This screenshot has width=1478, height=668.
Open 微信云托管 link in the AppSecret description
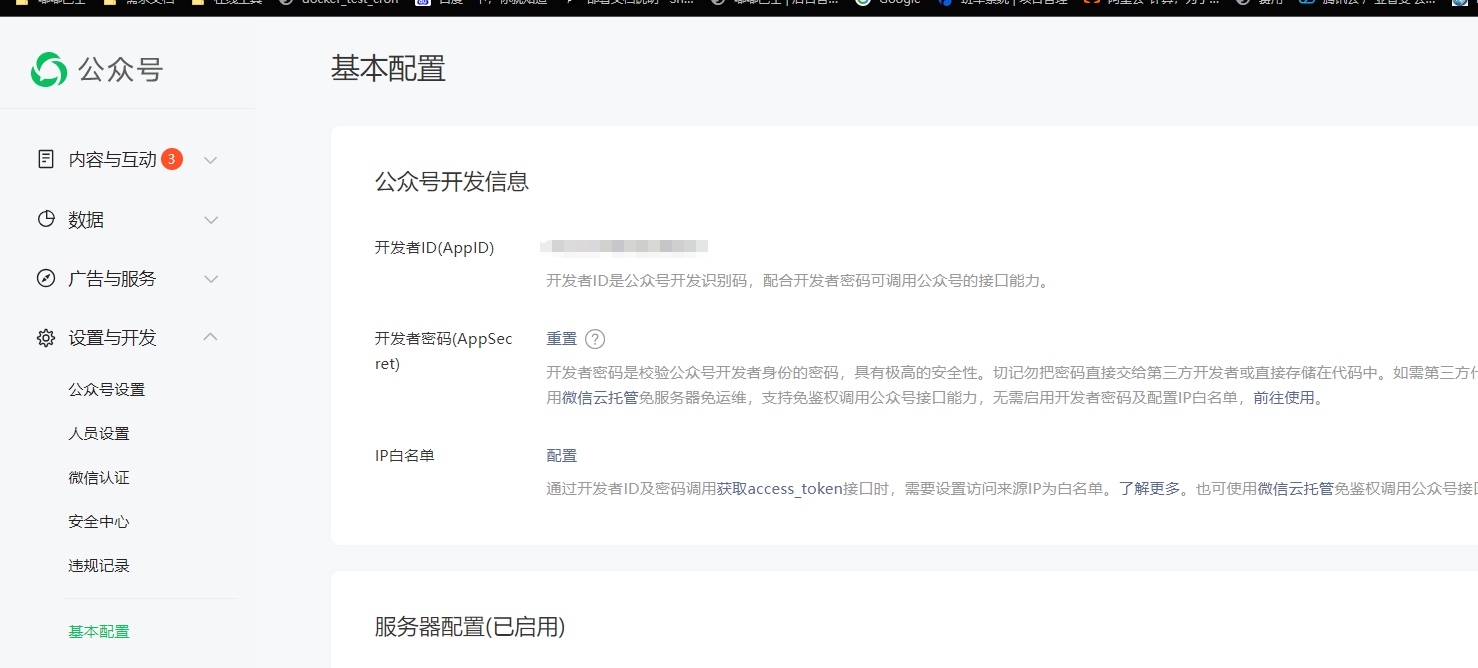pos(600,398)
